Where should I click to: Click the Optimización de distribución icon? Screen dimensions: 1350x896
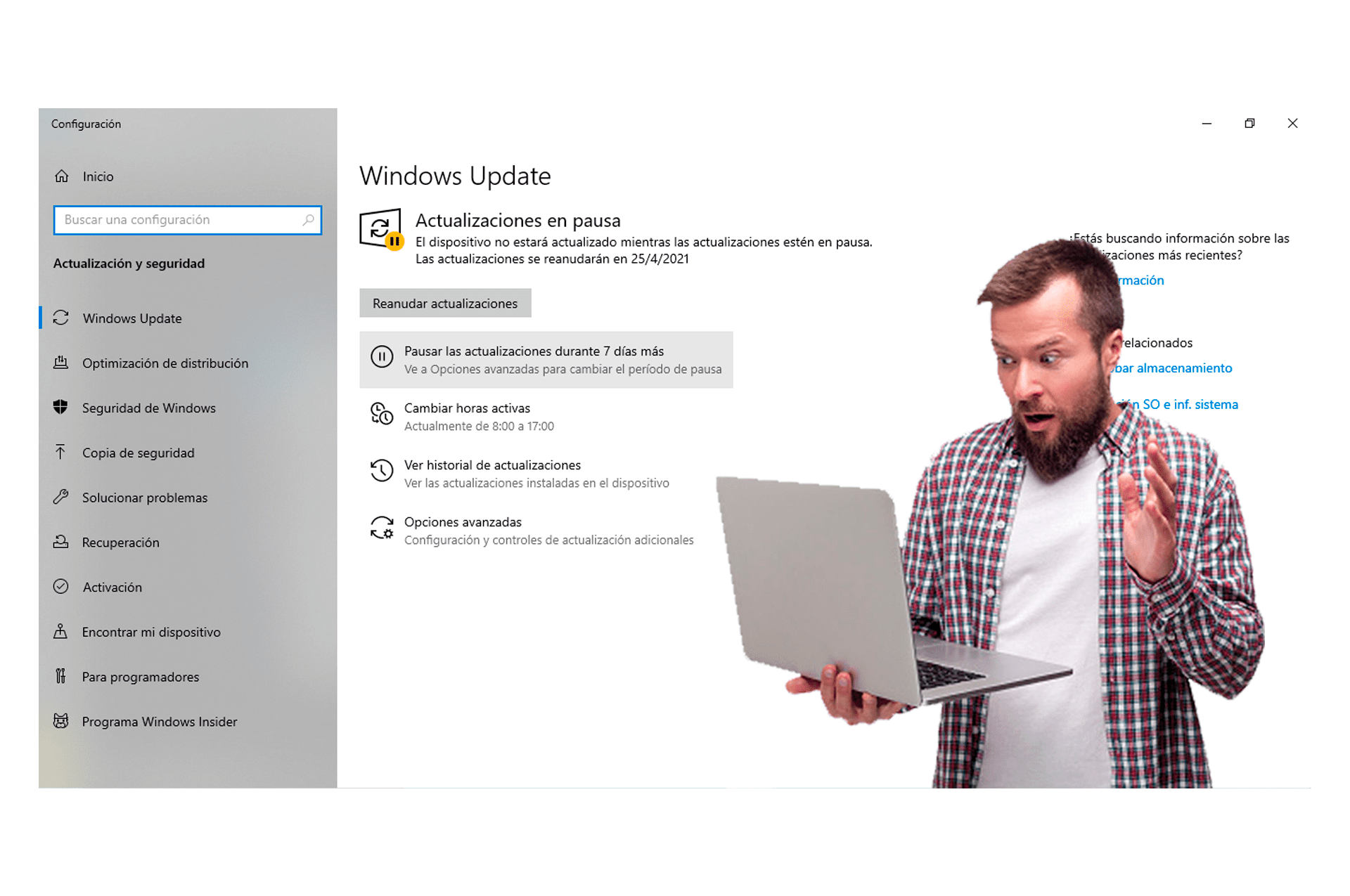(64, 362)
